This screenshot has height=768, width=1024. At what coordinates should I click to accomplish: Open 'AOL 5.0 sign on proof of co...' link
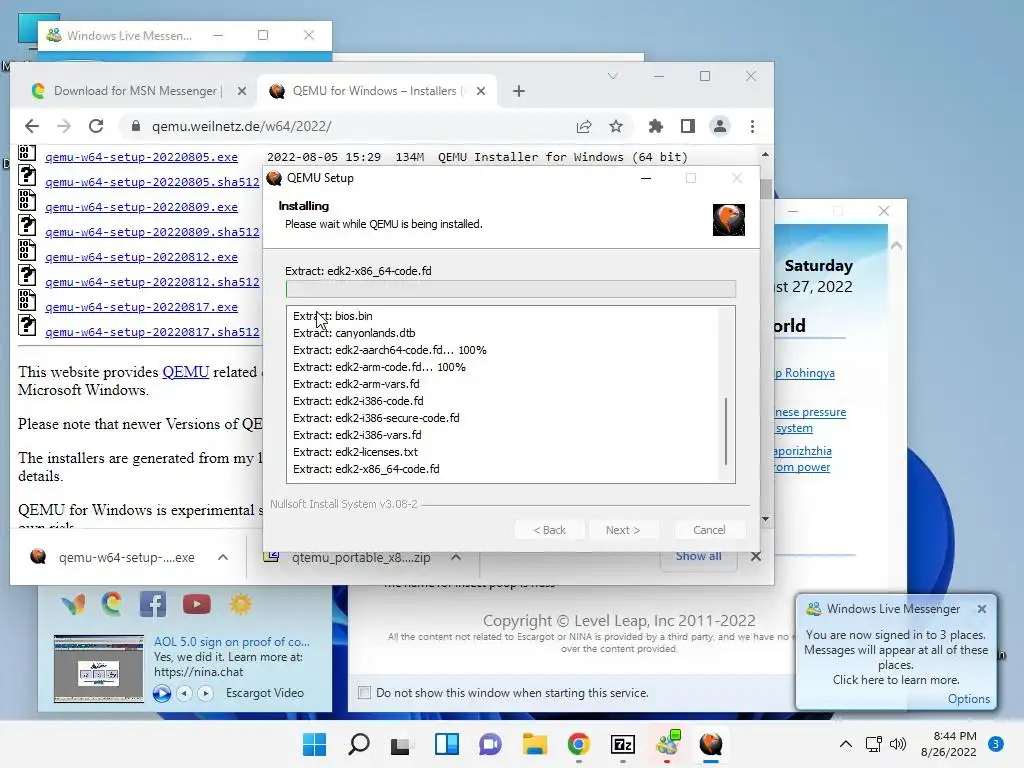(x=232, y=642)
